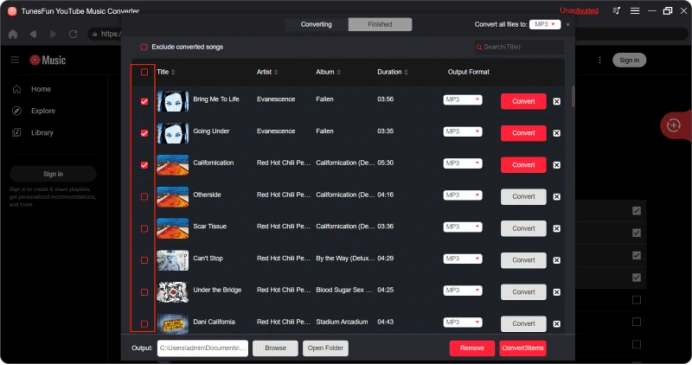Switch to the Finished tab
692x365 pixels.
pyautogui.click(x=380, y=24)
